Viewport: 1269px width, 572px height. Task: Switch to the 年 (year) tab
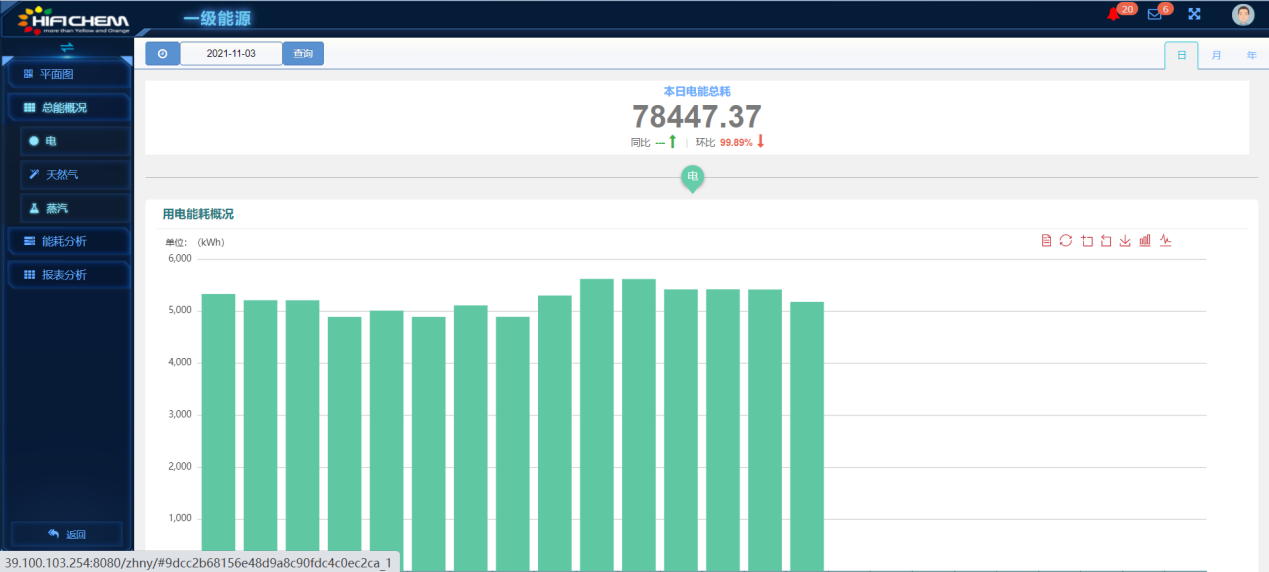tap(1251, 55)
